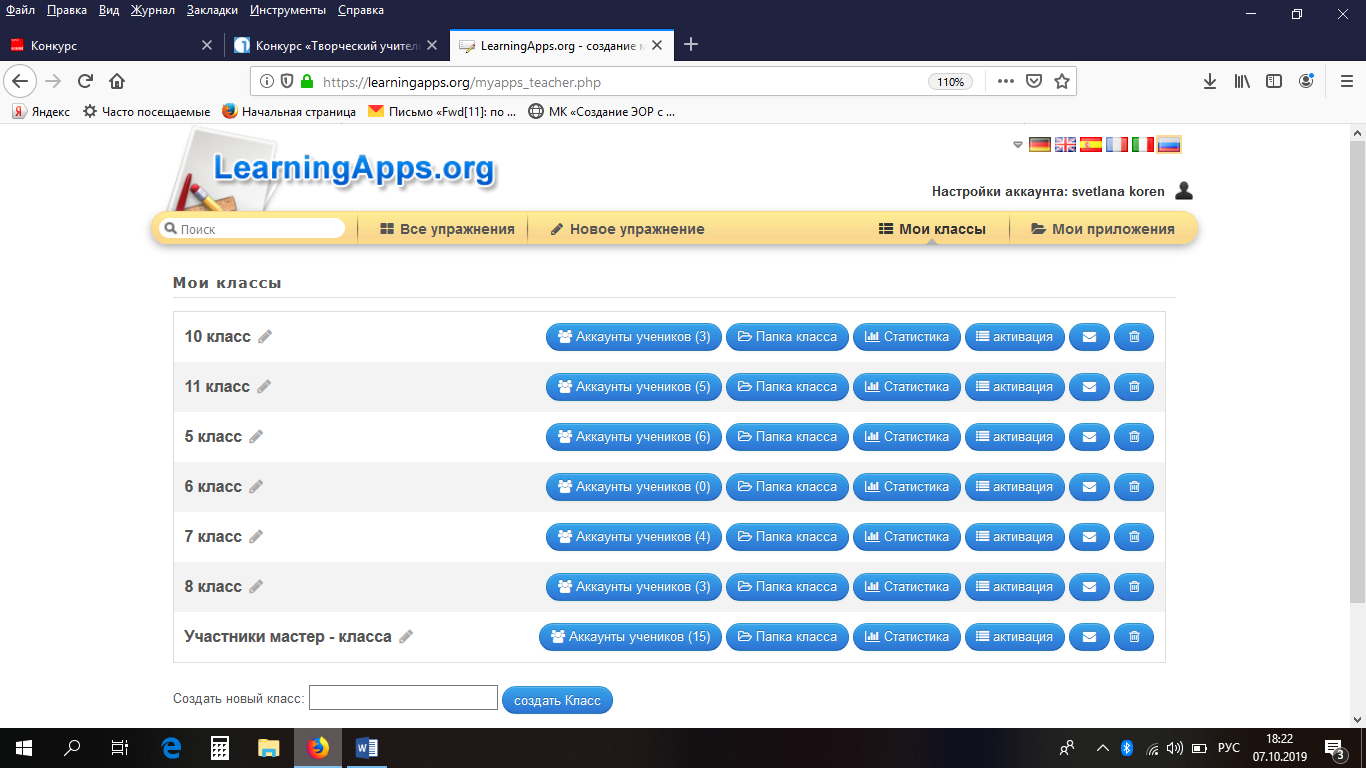
Task: Click envelope icon in the 7 класс row
Action: [x=1089, y=537]
